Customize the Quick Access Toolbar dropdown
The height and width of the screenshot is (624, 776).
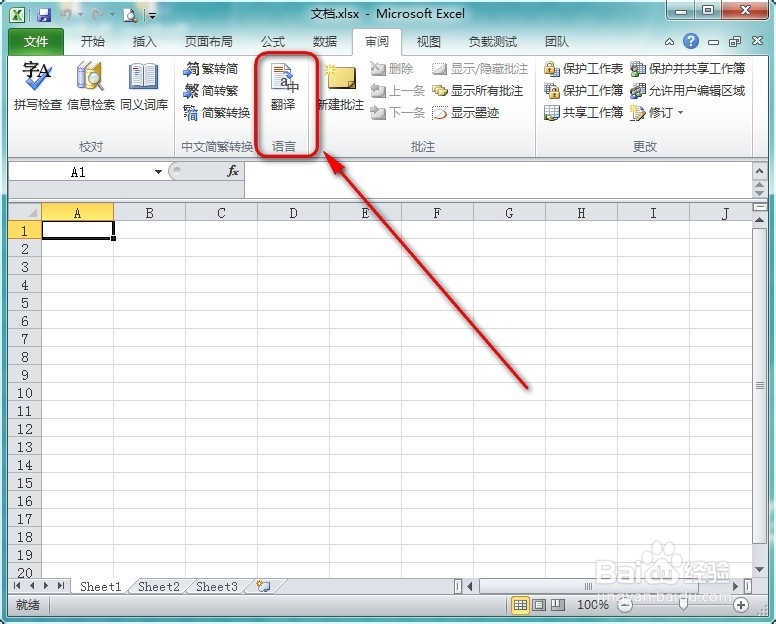click(x=152, y=16)
